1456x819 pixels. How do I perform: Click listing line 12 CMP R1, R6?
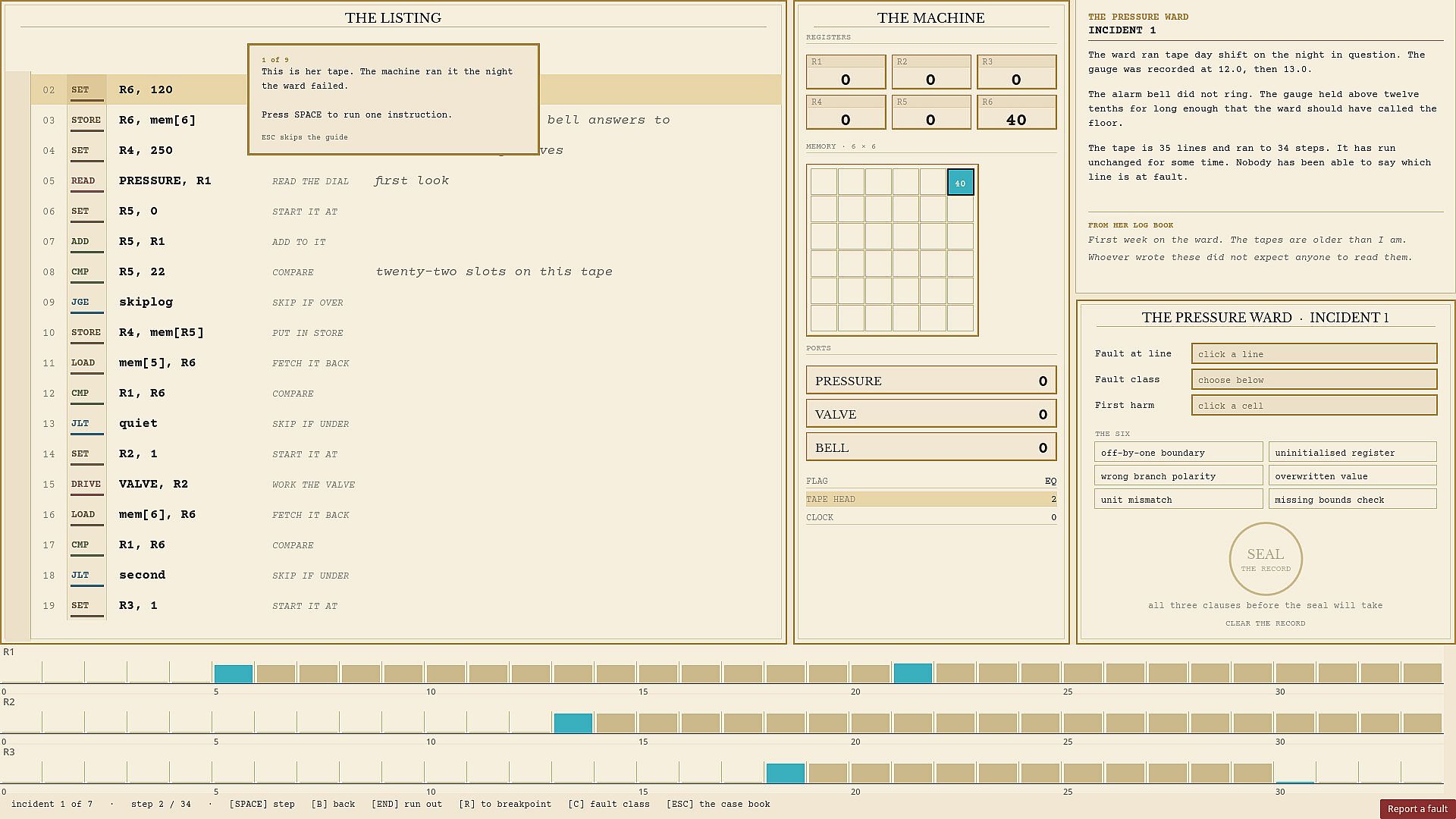tap(406, 393)
